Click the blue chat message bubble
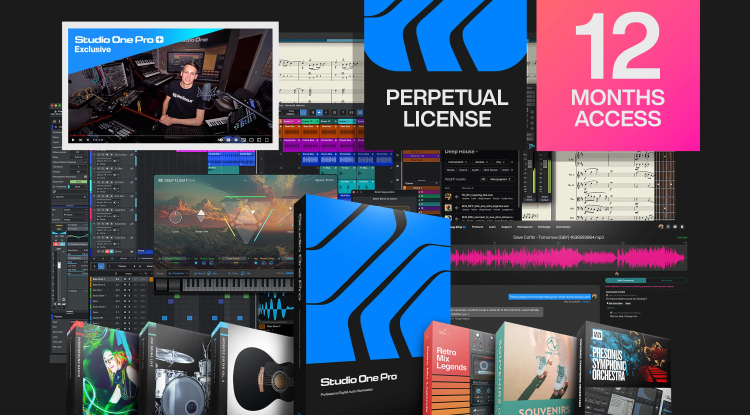Image resolution: width=750 pixels, height=415 pixels. (549, 296)
